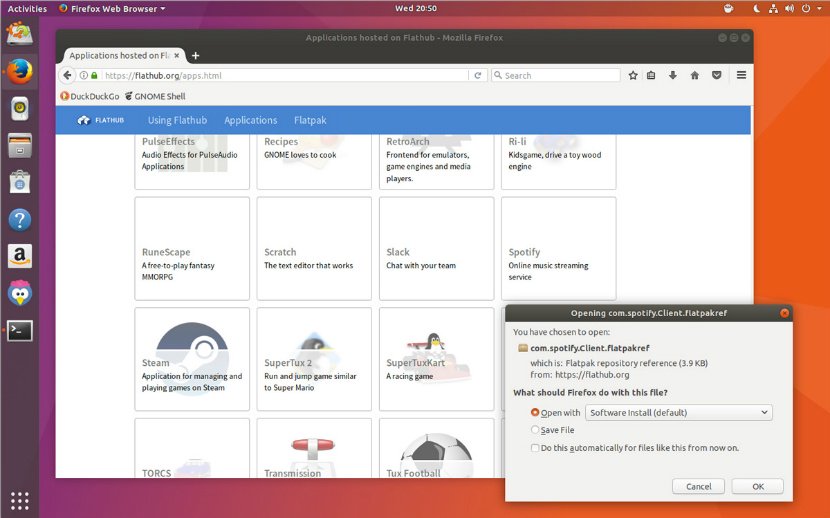Open the Slack application card
Screen dimensions: 830x518
436,248
